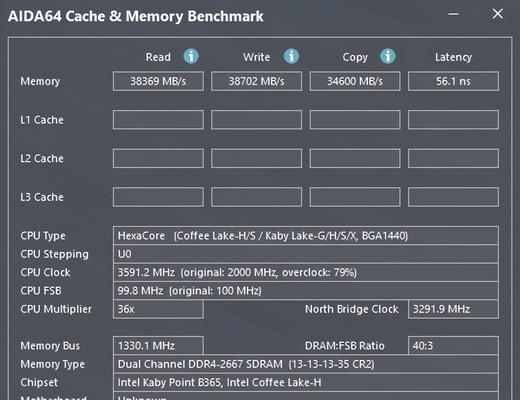Click the CPU FSB 99.8 MHz value
The image size is (520, 400).
(306, 291)
